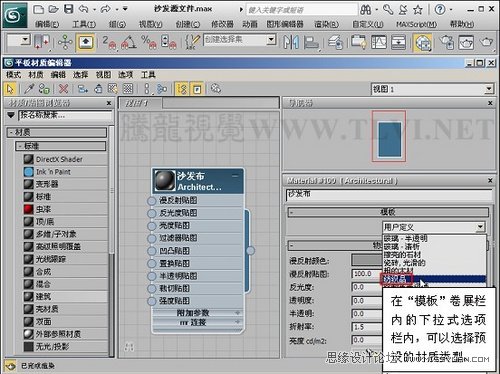Image resolution: width=500 pixels, height=374 pixels.
Task: Toggle the angle snap icon
Action: pos(129,42)
